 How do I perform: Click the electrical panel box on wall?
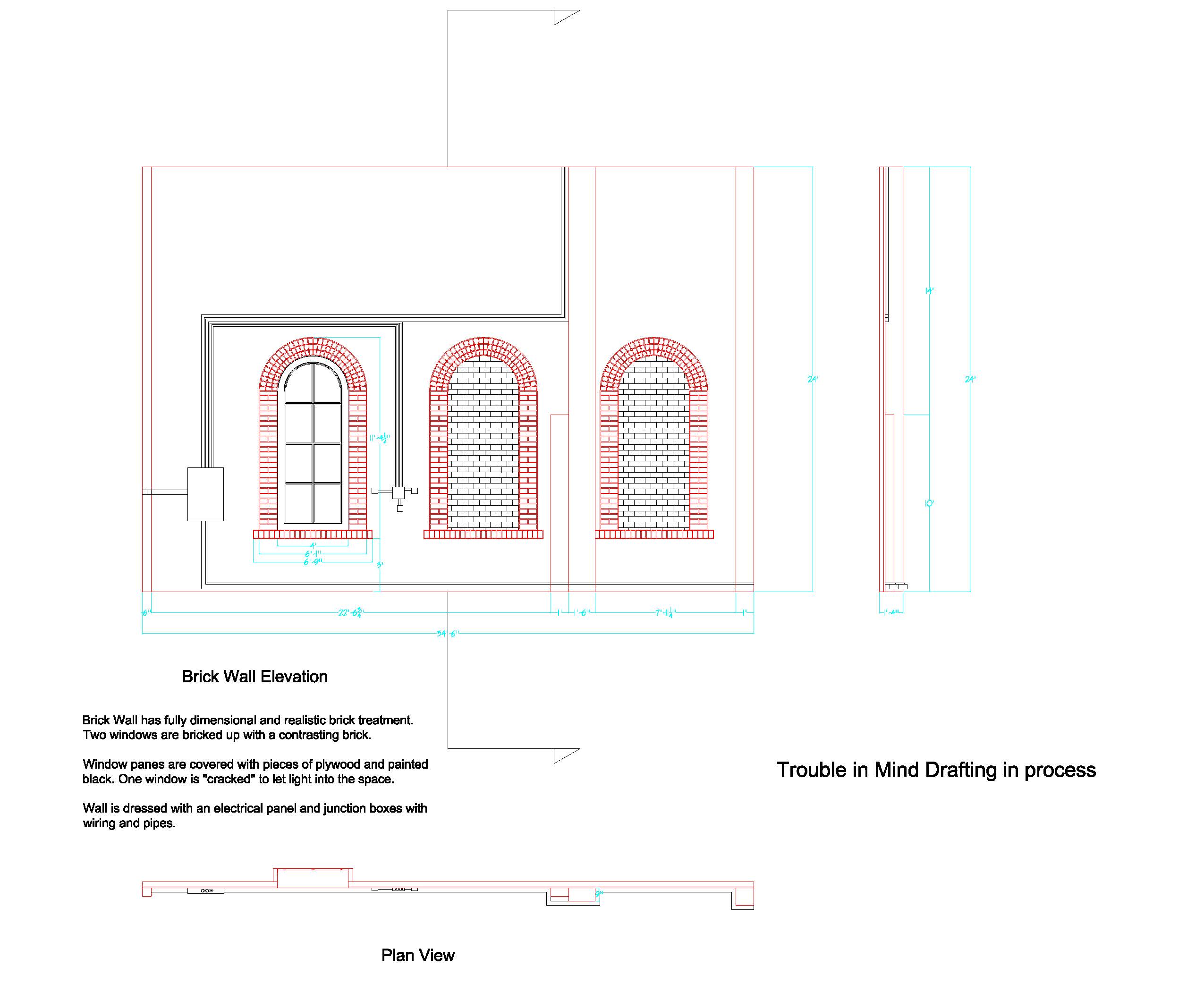point(205,494)
